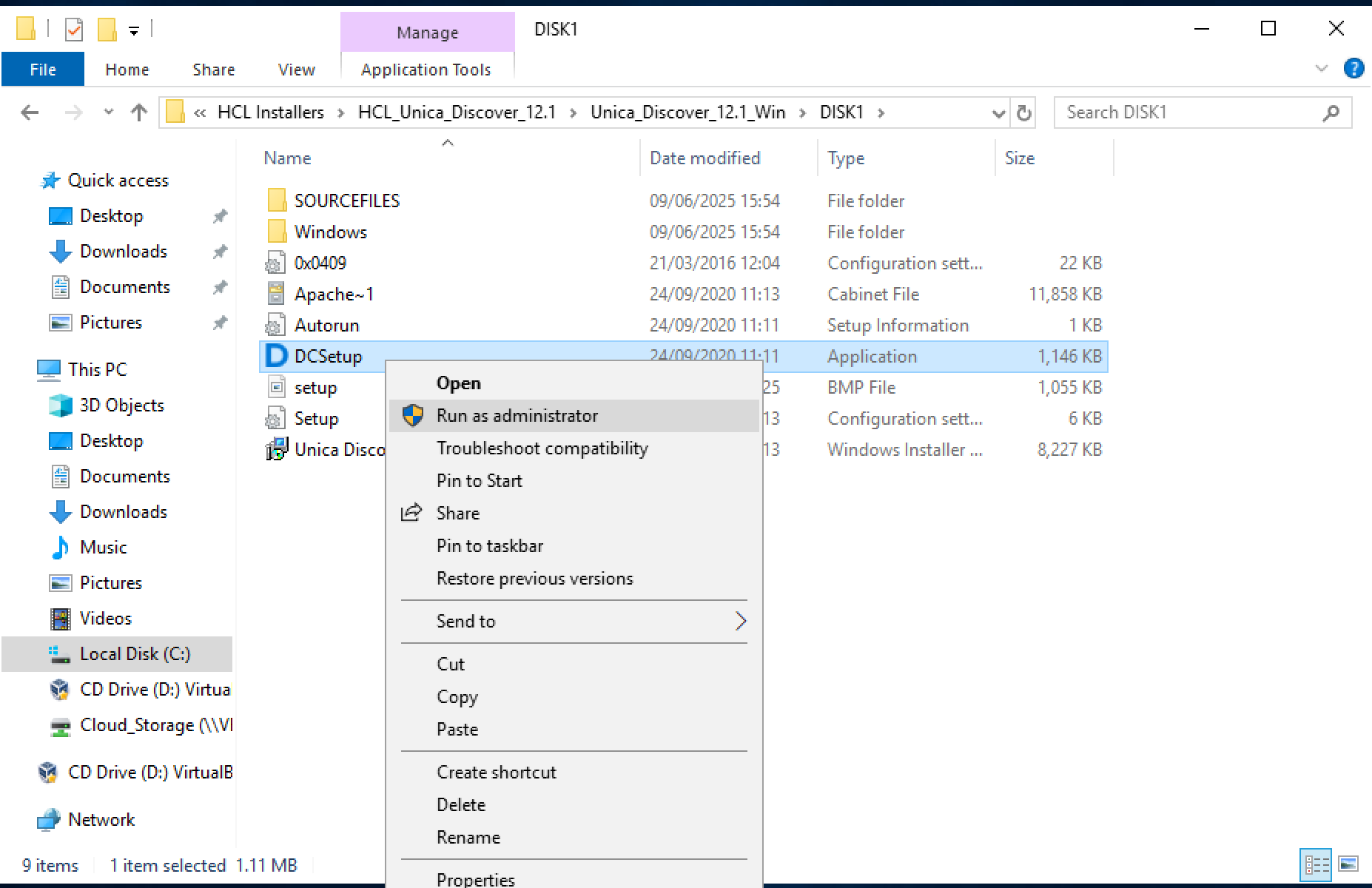1372x888 pixels.
Task: Go up one folder level
Action: pos(138,112)
